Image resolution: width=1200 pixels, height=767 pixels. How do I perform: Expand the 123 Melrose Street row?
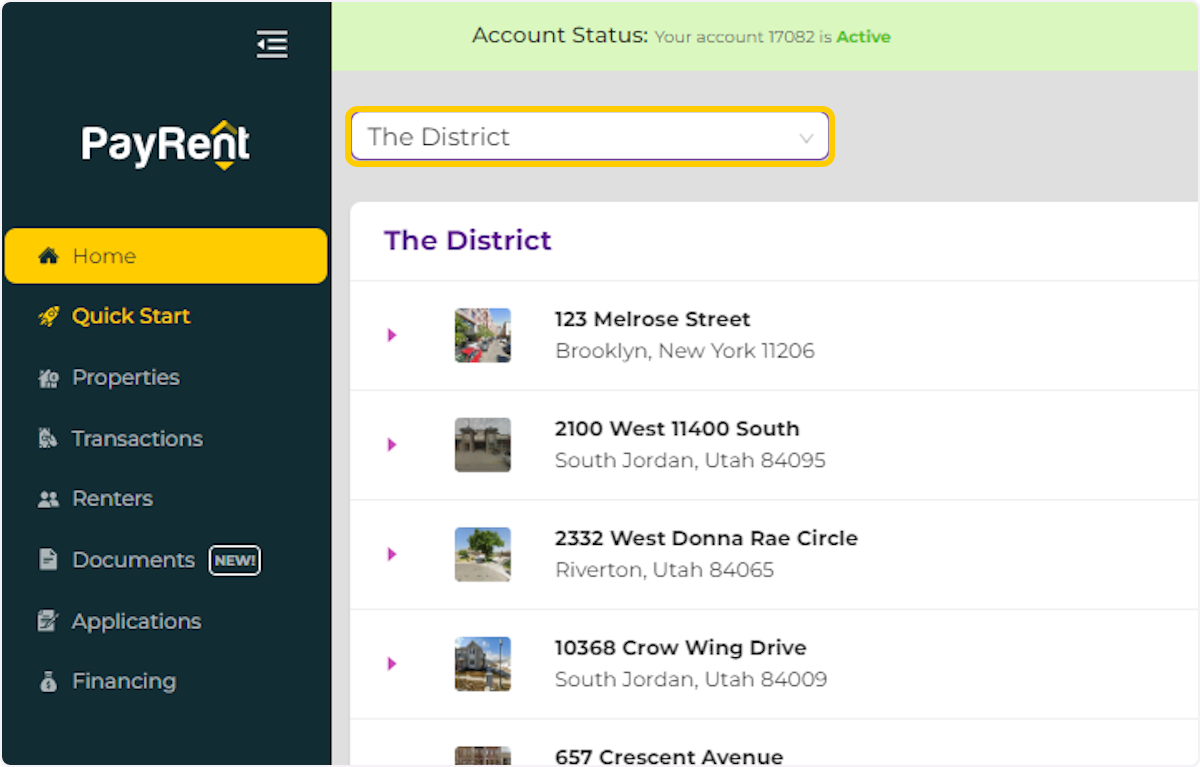pyautogui.click(x=392, y=335)
